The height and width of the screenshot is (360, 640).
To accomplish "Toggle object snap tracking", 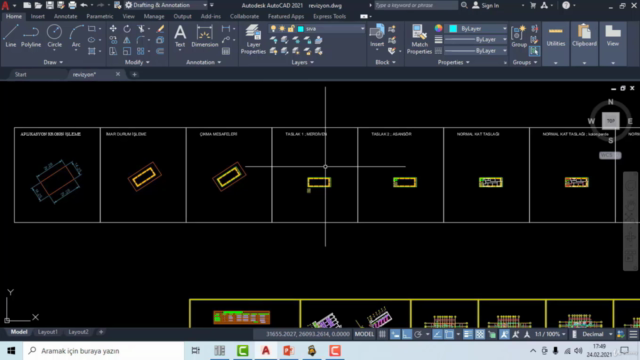I will point(437,334).
